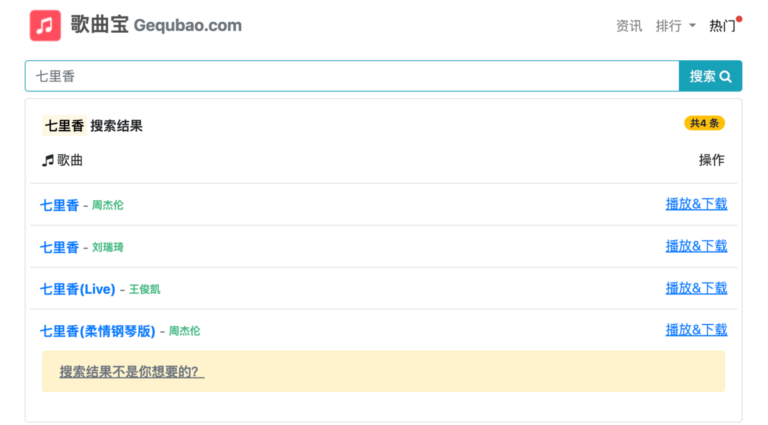768x425 pixels.
Task: Click the Gequbao music note logo
Action: [x=45, y=25]
